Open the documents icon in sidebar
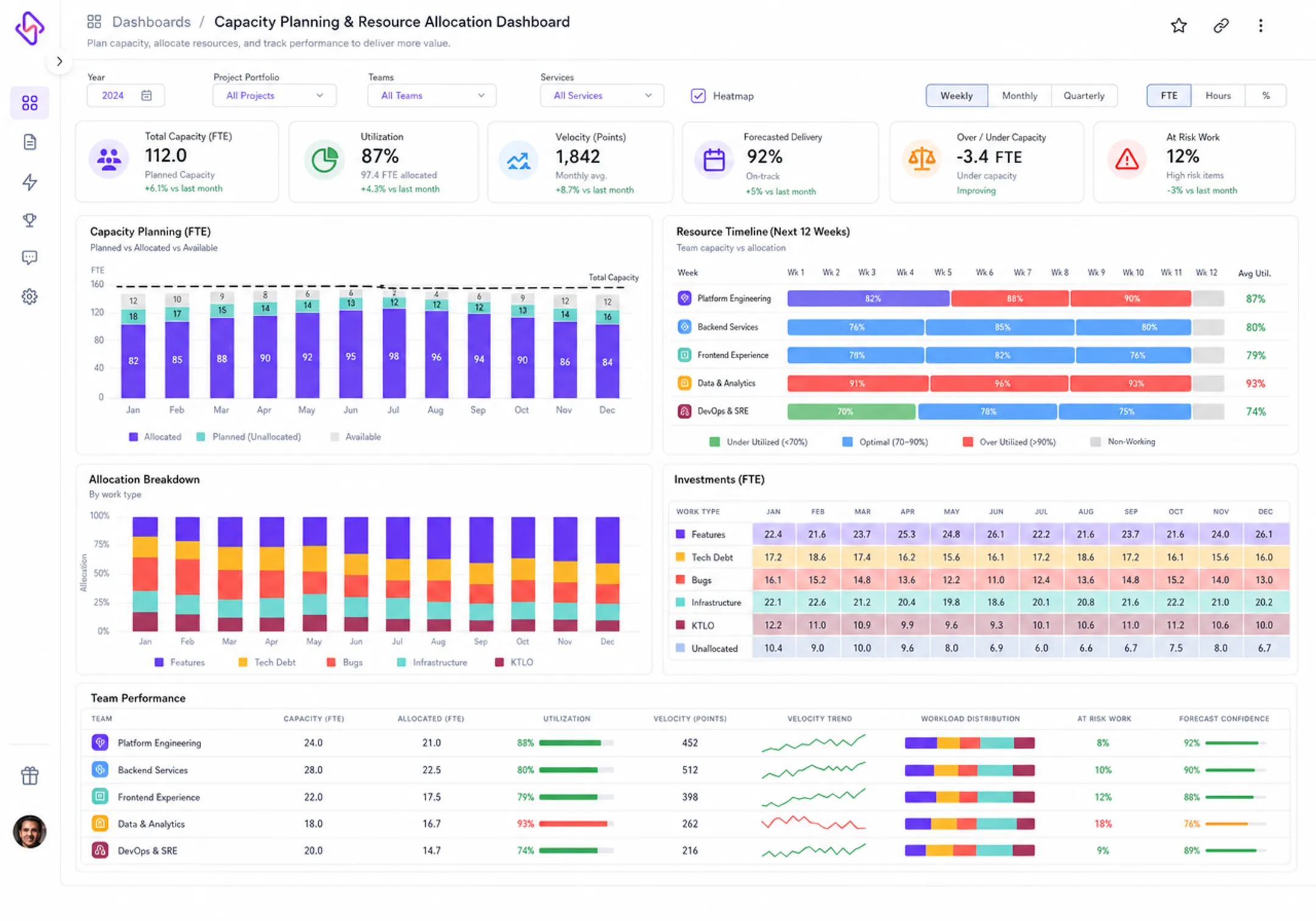This screenshot has height=921, width=1316. (30, 142)
